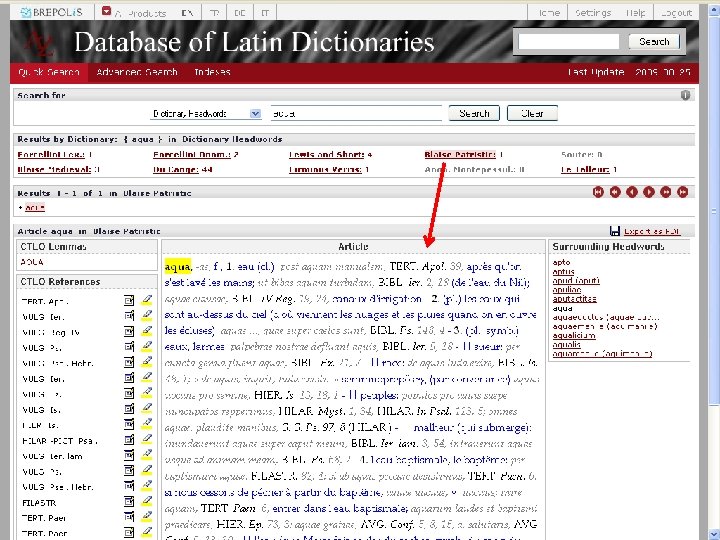Open Blaise Patristic results
The image size is (720, 540).
(460, 155)
